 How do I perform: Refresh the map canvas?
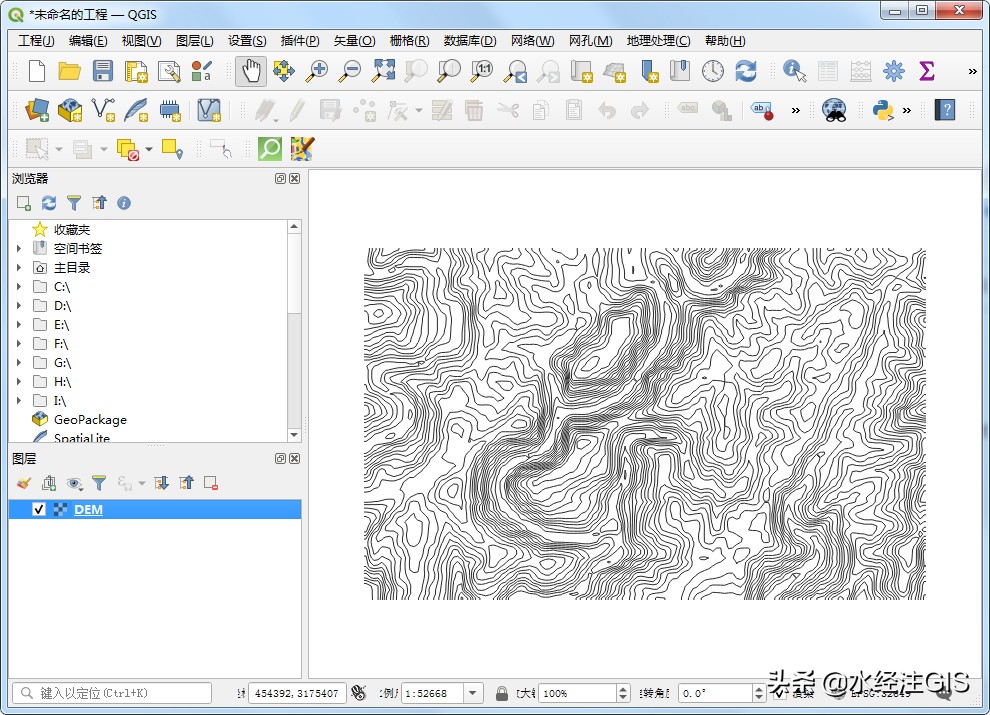pyautogui.click(x=746, y=71)
